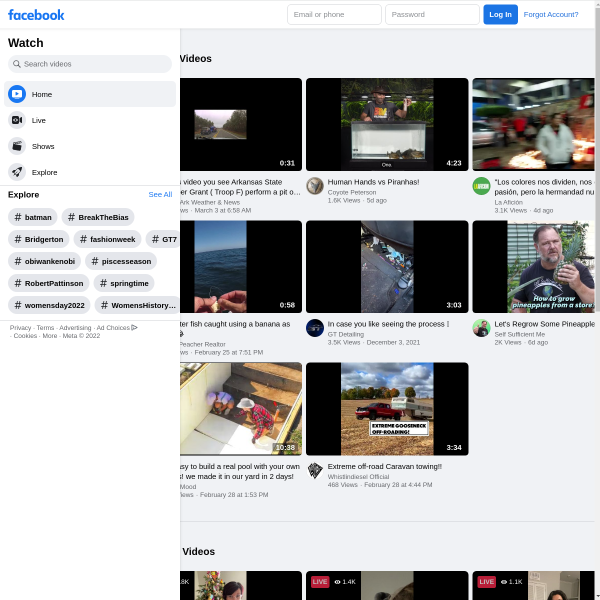Open Extreme off-road Caravan towing title

[x=385, y=466]
